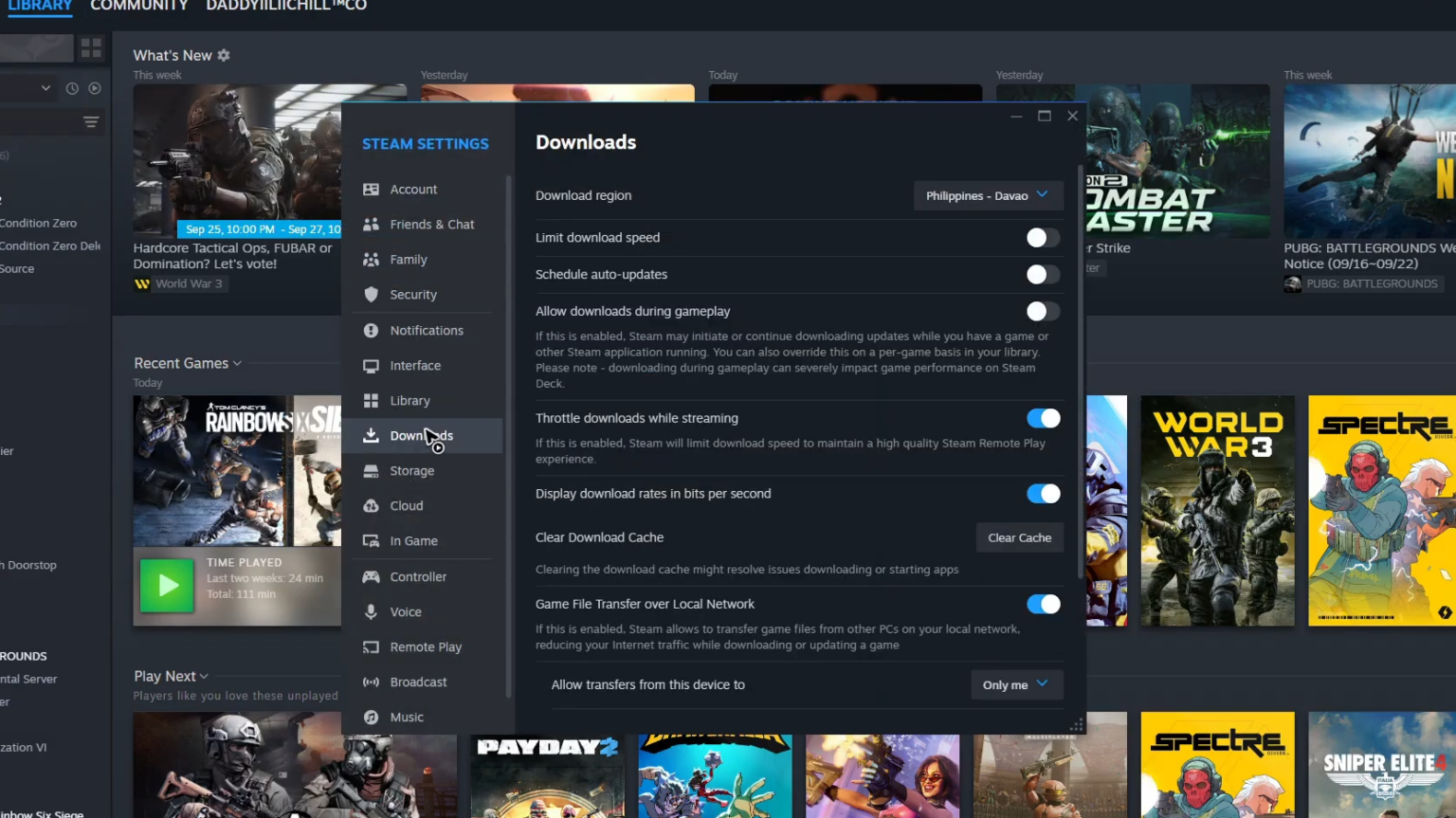Image resolution: width=1456 pixels, height=818 pixels.
Task: Open the Sniper Elite 4 game cover
Action: (1382, 765)
